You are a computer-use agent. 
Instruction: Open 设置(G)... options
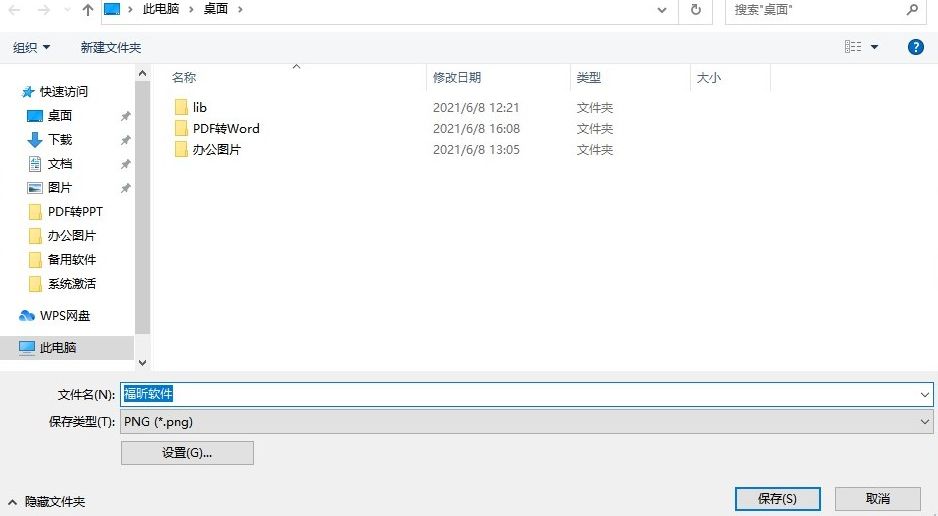[187, 453]
